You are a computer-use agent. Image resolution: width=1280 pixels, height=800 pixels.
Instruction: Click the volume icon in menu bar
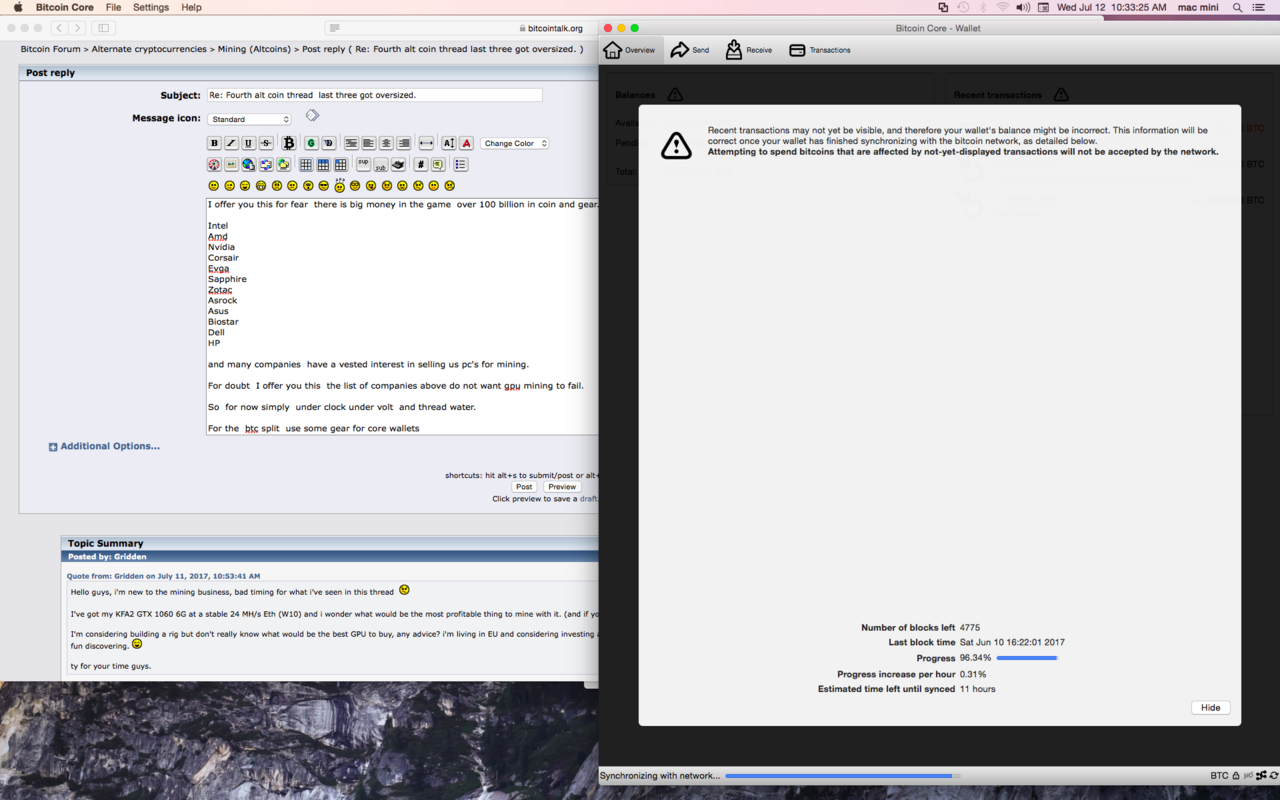click(x=1023, y=7)
